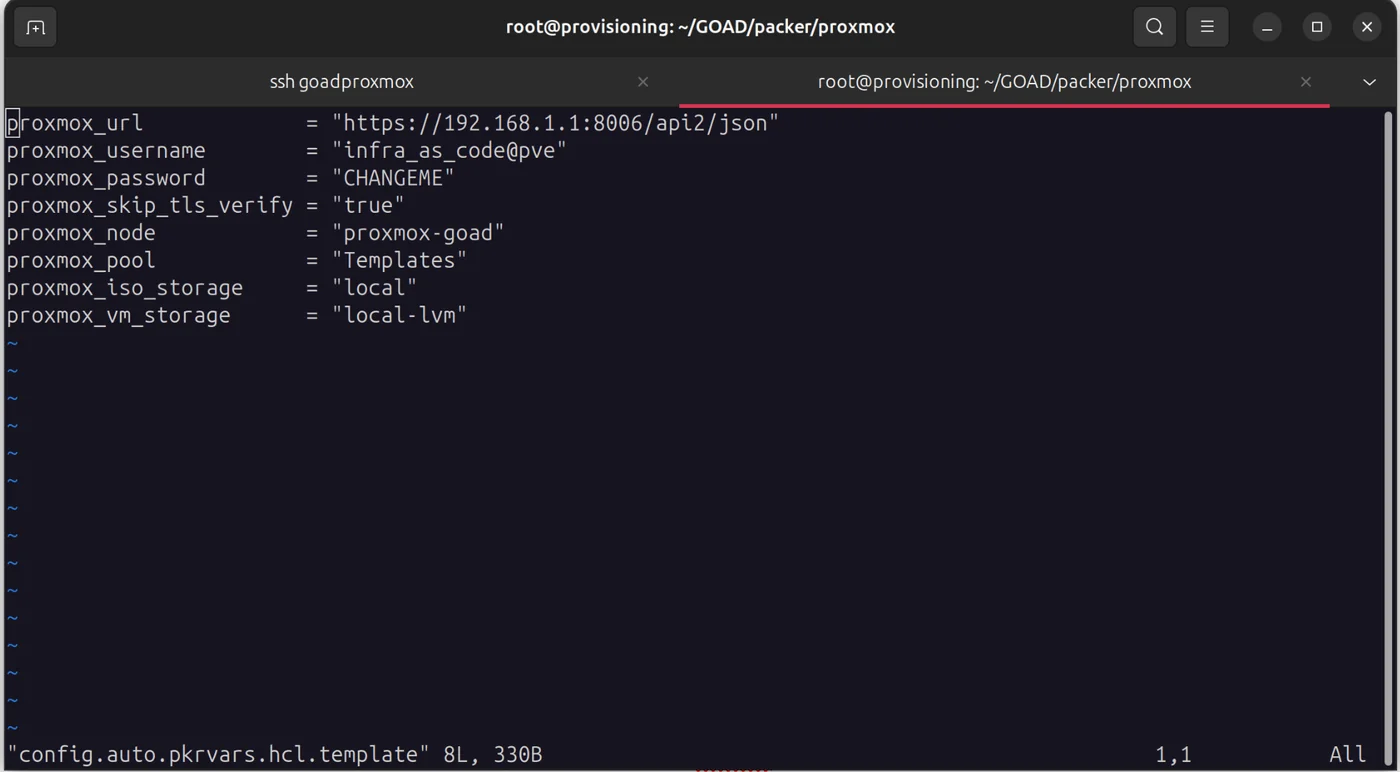Image resolution: width=1400 pixels, height=772 pixels.
Task: Click the terminal search icon
Action: (x=1154, y=27)
